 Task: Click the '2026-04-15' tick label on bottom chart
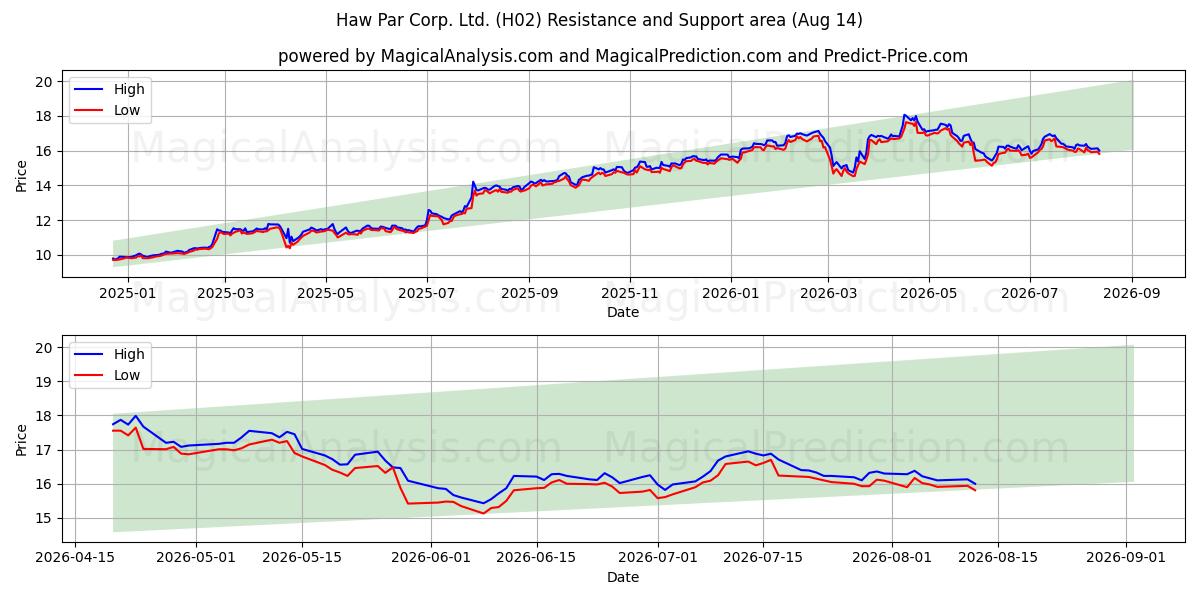[75, 558]
